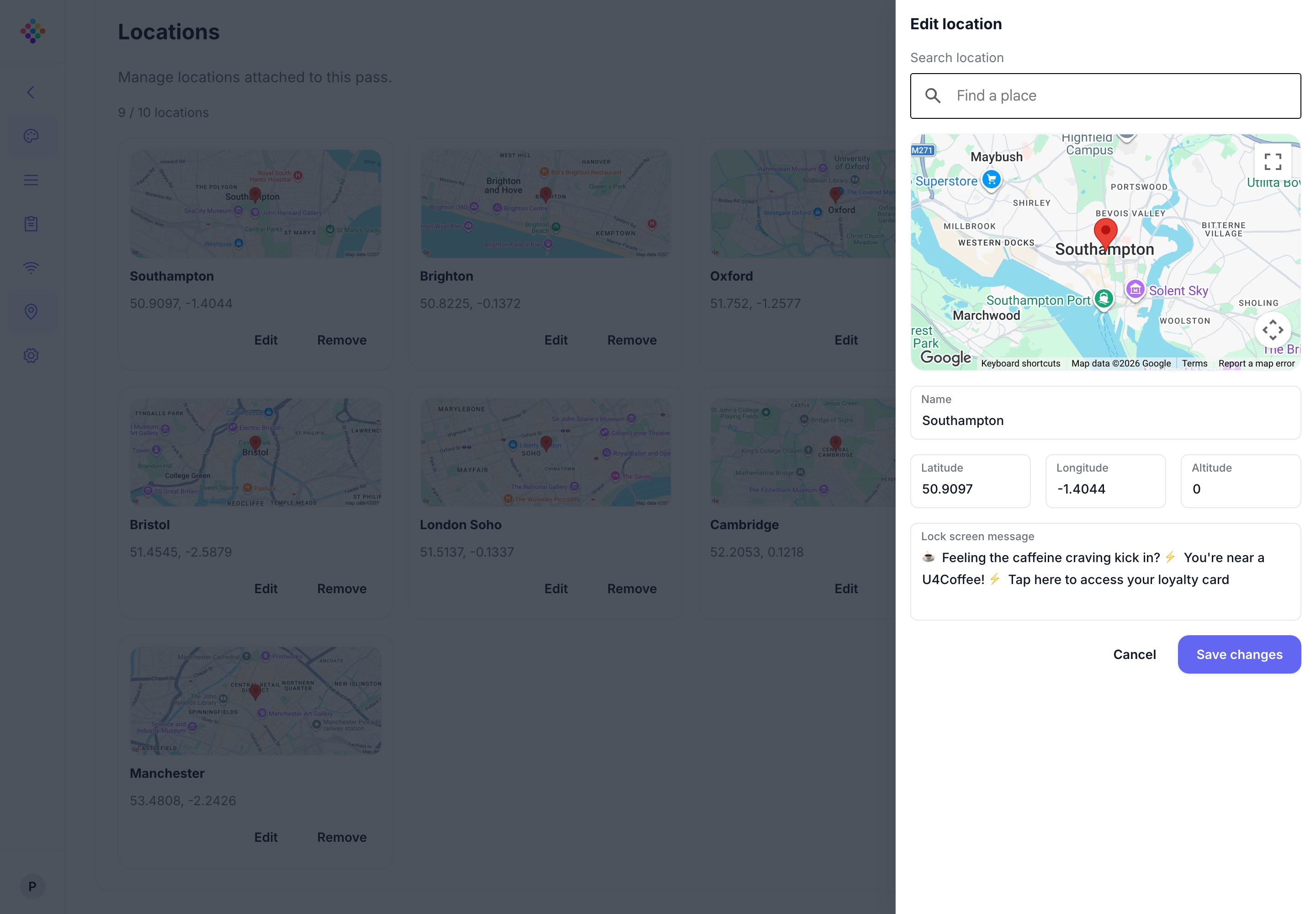The image size is (1316, 914).
Task: Click the Superstore shopping cart marker
Action: [x=991, y=180]
